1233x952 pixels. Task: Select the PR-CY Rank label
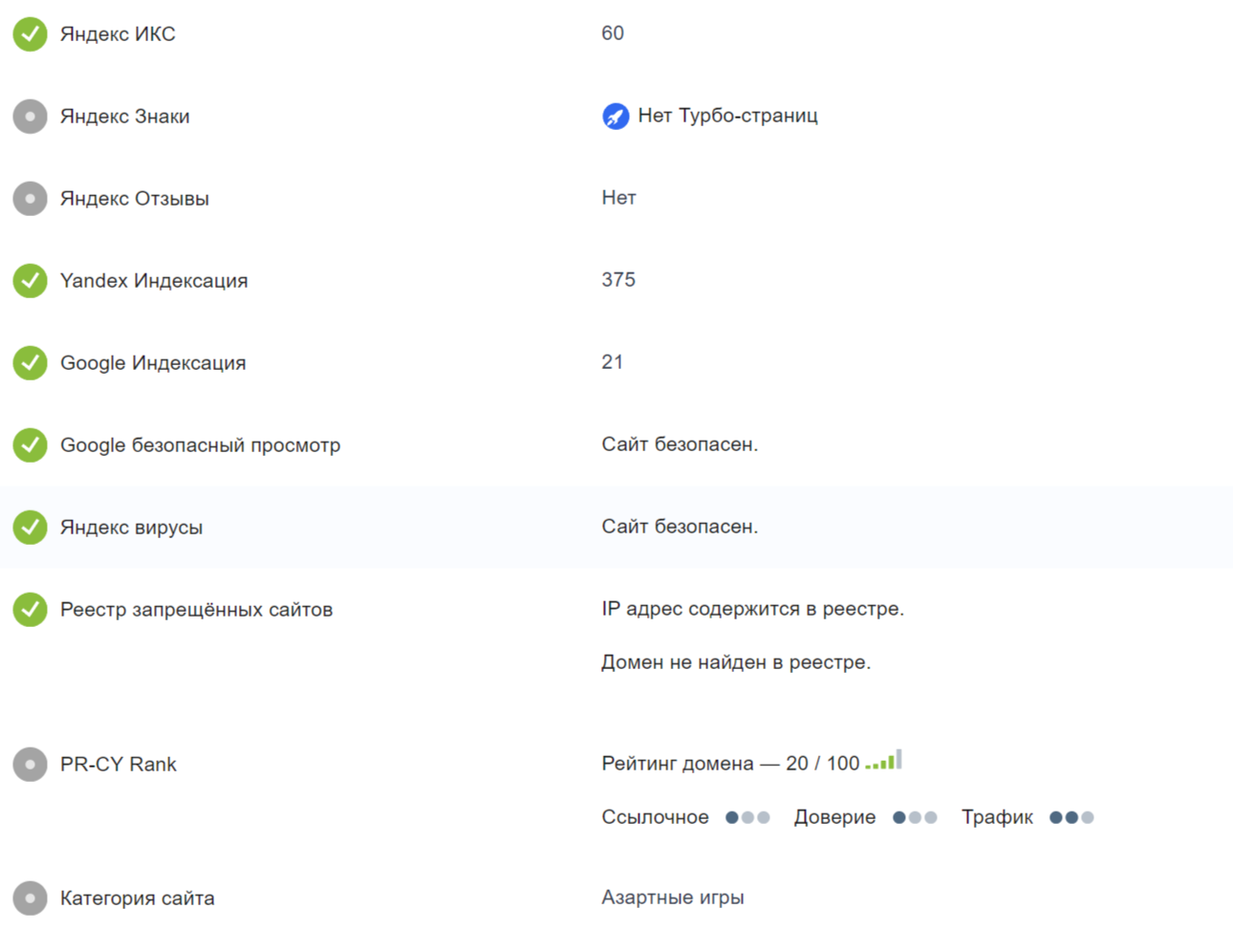coord(119,765)
